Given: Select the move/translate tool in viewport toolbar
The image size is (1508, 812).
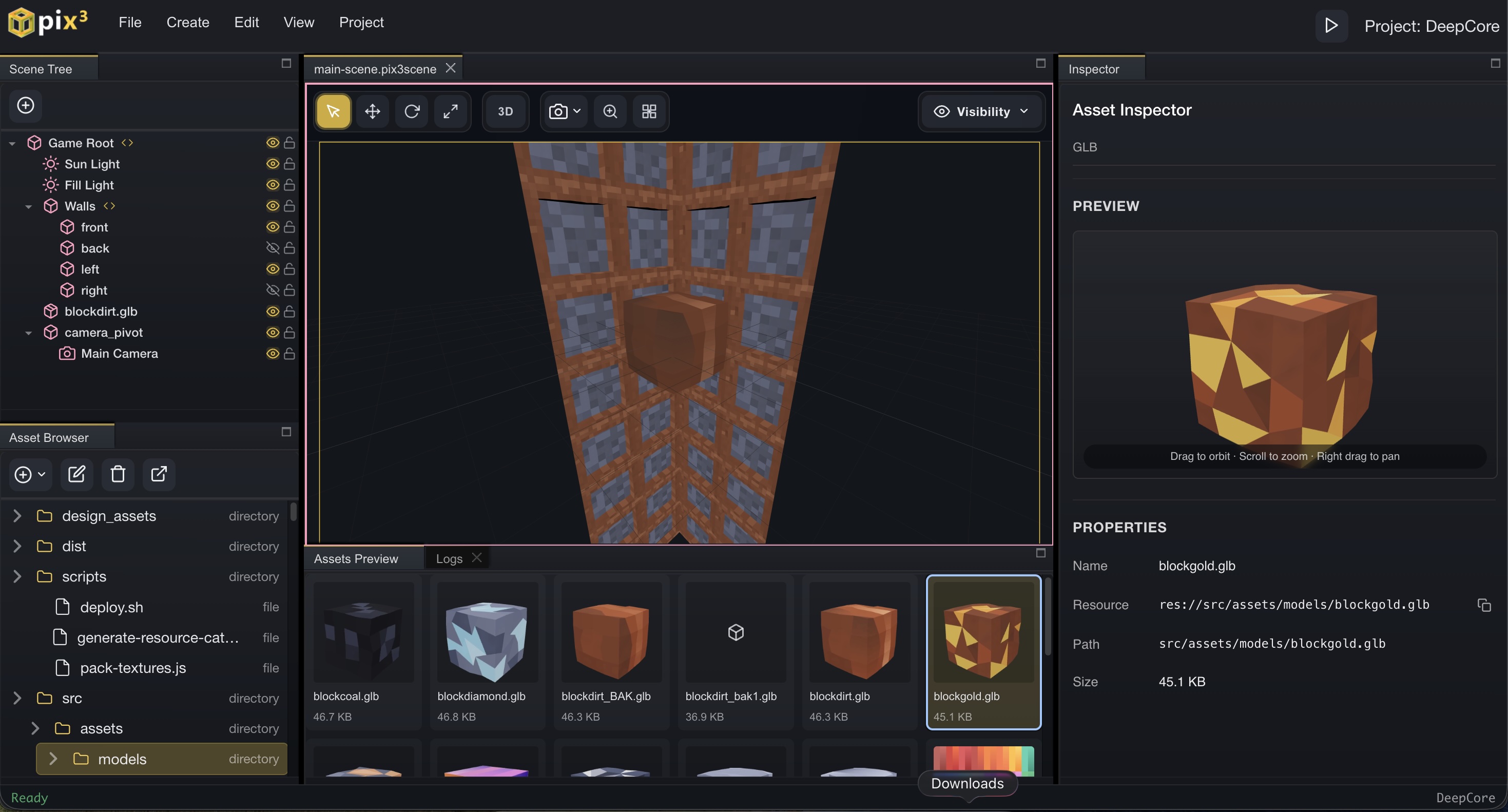Looking at the screenshot, I should (x=372, y=111).
